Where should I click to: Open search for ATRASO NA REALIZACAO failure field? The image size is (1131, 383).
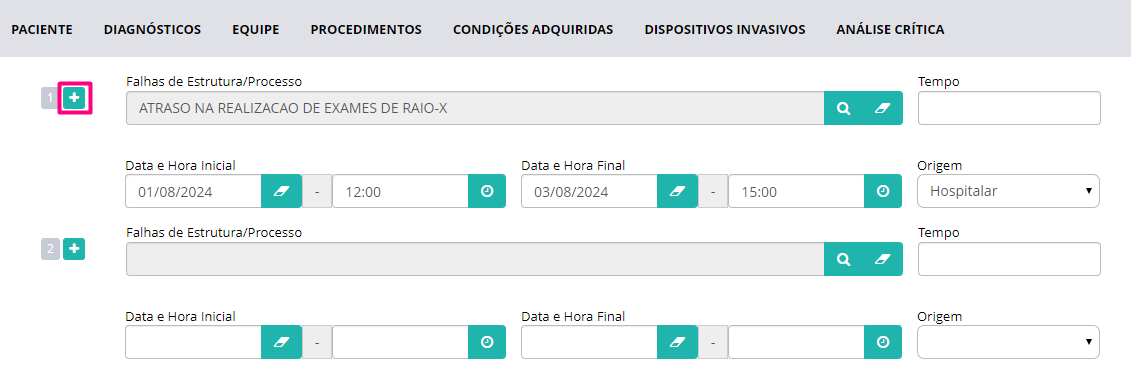(x=843, y=108)
